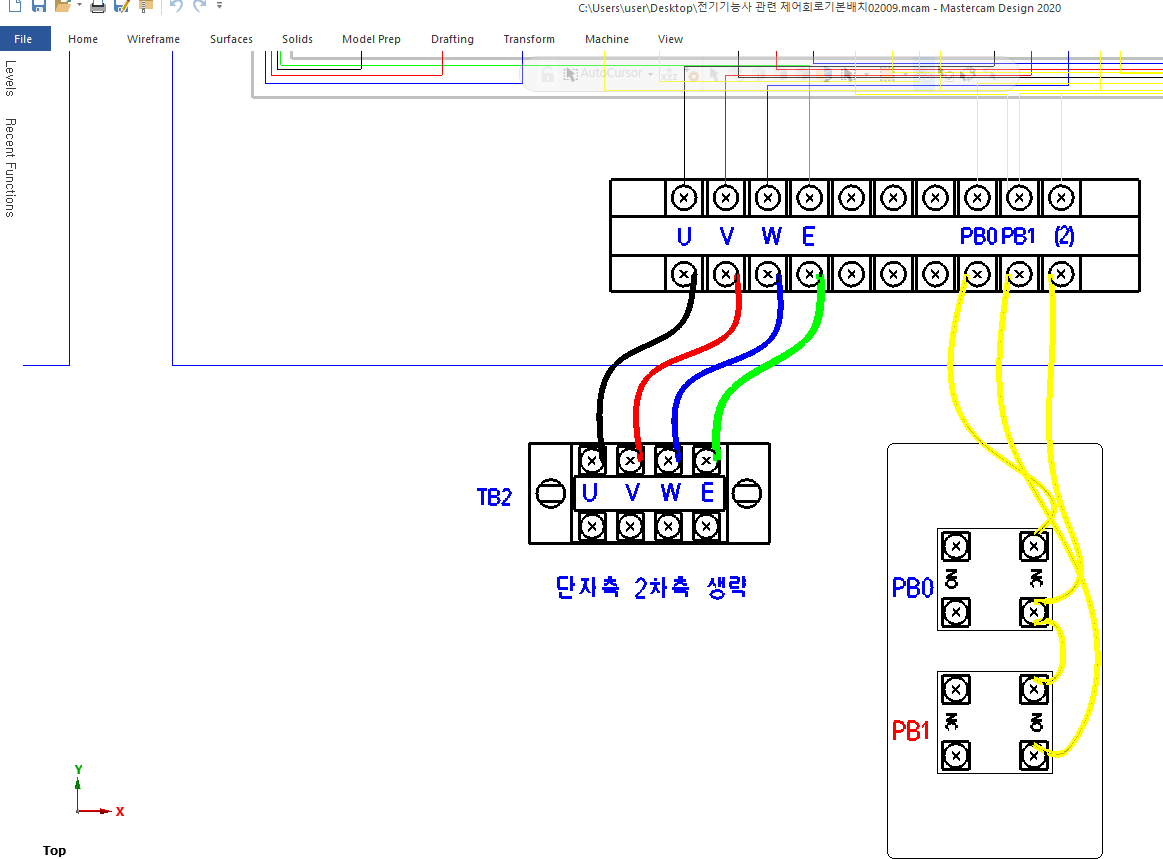This screenshot has width=1163, height=859.
Task: Click the Redo arrow icon
Action: coord(200,6)
